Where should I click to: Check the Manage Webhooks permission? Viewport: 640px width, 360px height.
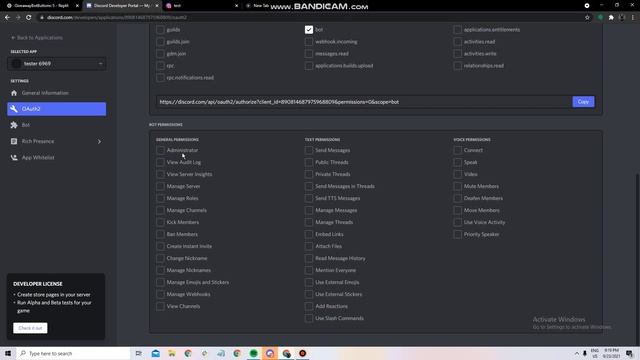click(160, 294)
